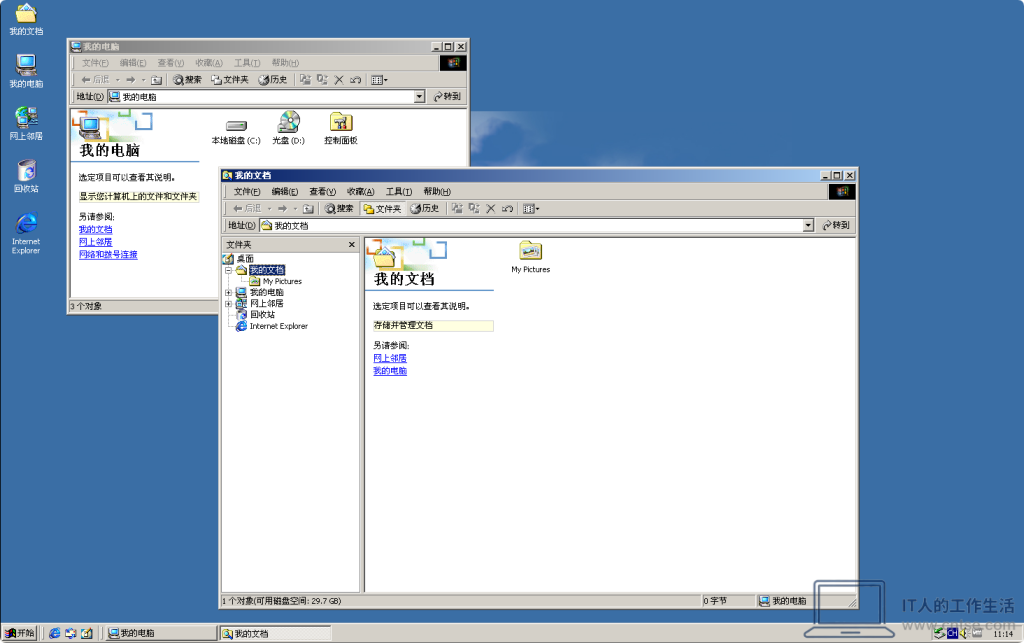Click Move To icon in 我的文档 toolbar
The width and height of the screenshot is (1024, 643).
tap(457, 208)
